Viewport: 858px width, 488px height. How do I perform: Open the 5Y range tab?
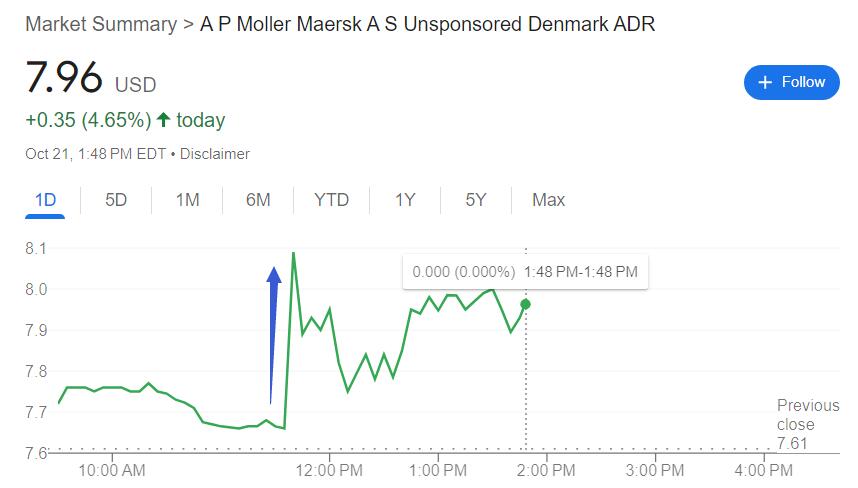coord(475,200)
